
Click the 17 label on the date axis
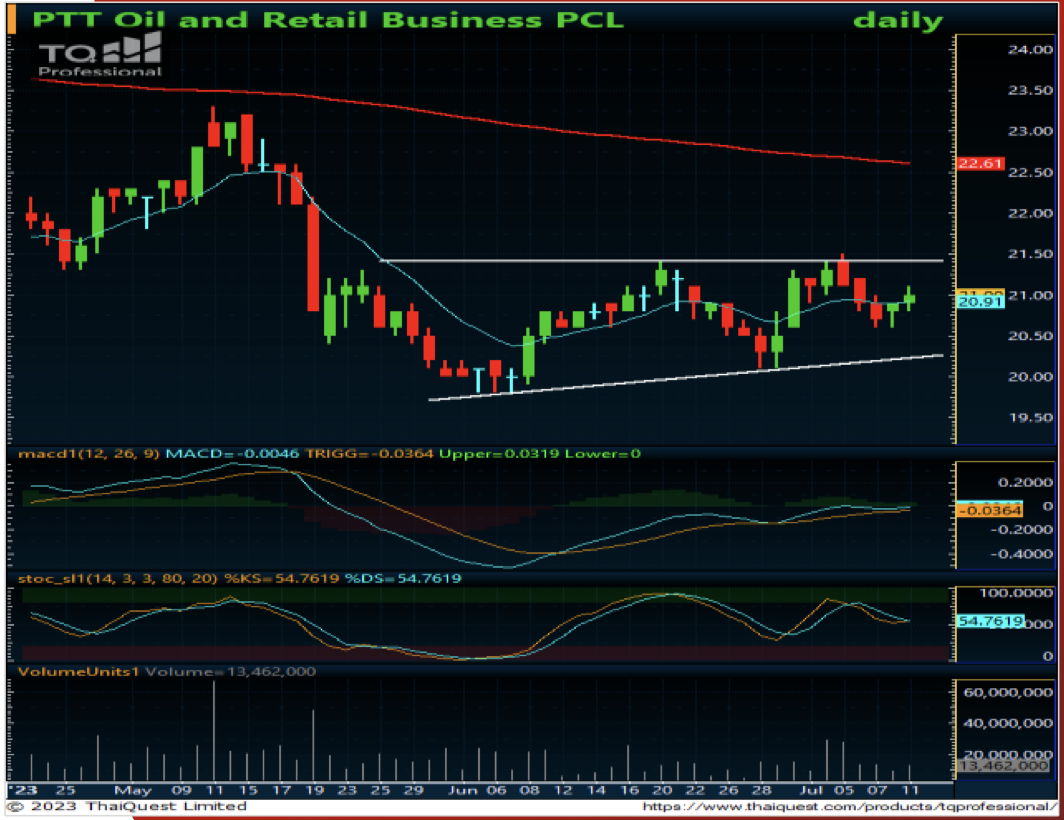(281, 790)
